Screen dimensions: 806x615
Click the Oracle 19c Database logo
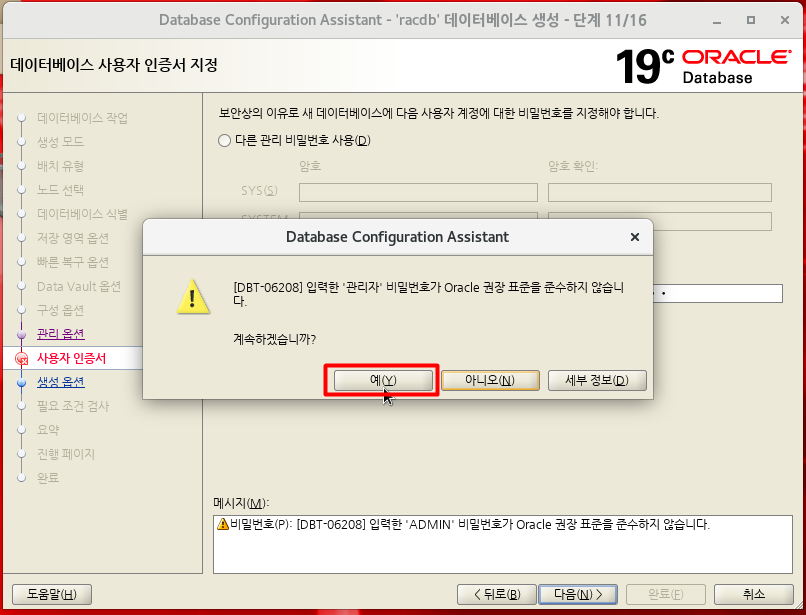coord(704,66)
